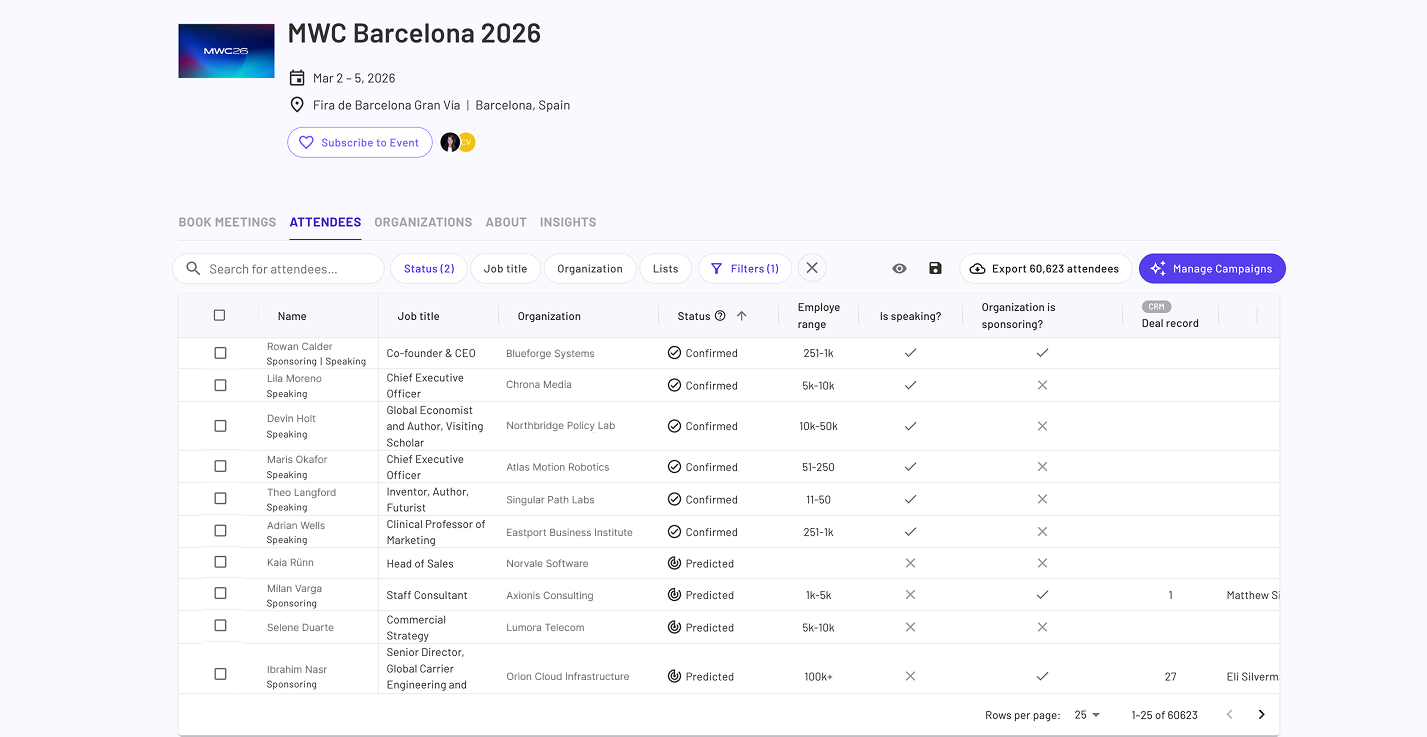This screenshot has width=1427, height=737.
Task: Clear filters with the X icon
Action: click(x=812, y=268)
